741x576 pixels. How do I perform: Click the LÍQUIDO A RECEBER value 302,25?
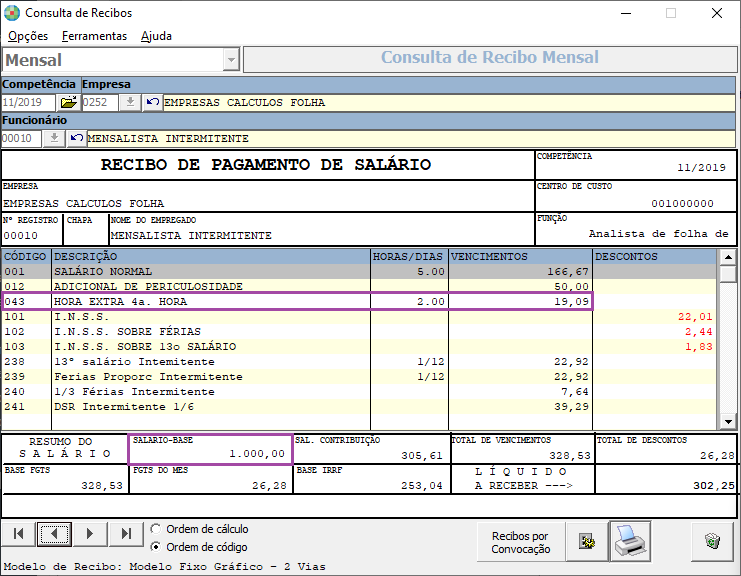714,485
